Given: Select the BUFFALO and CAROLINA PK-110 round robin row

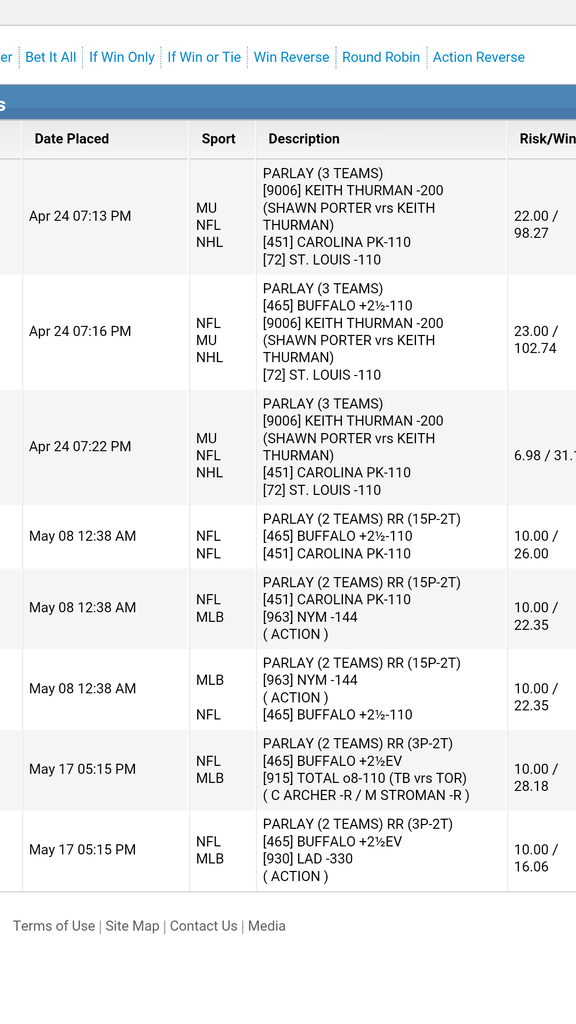Looking at the screenshot, I should point(288,537).
